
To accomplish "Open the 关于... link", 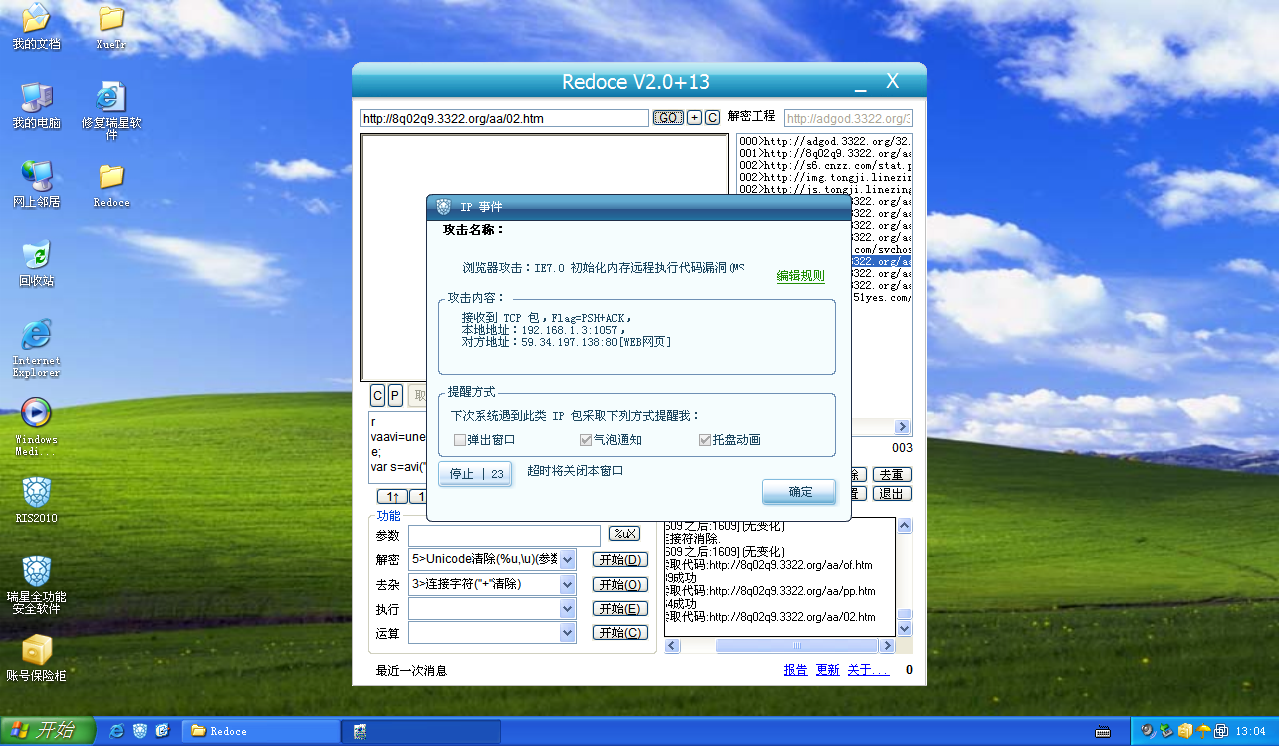I will pyautogui.click(x=868, y=670).
